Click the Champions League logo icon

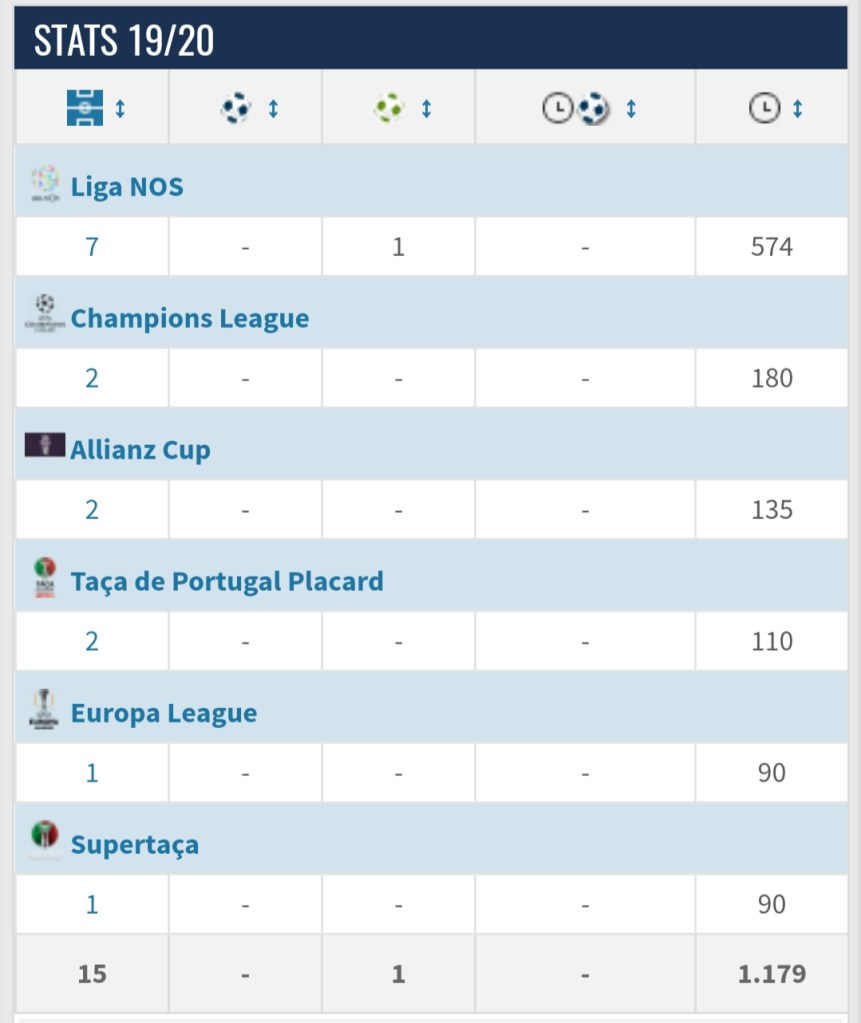(x=45, y=313)
